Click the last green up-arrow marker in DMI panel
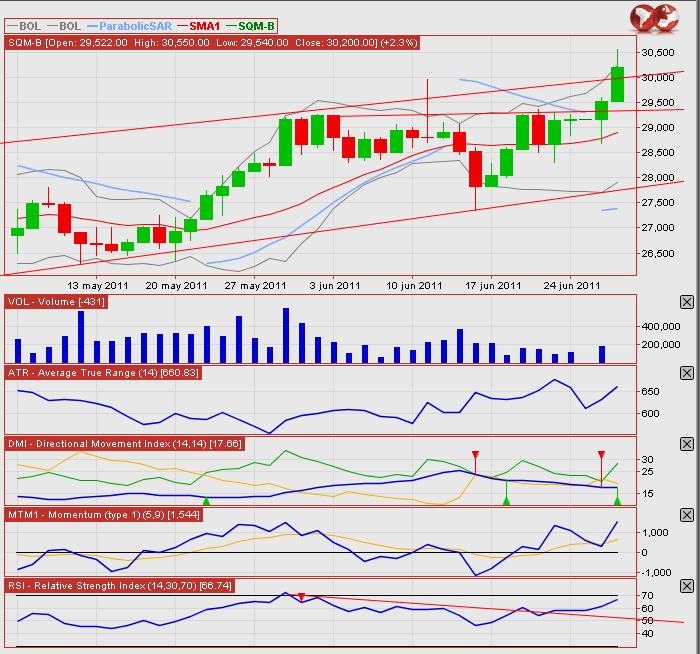The image size is (700, 654). 617,501
